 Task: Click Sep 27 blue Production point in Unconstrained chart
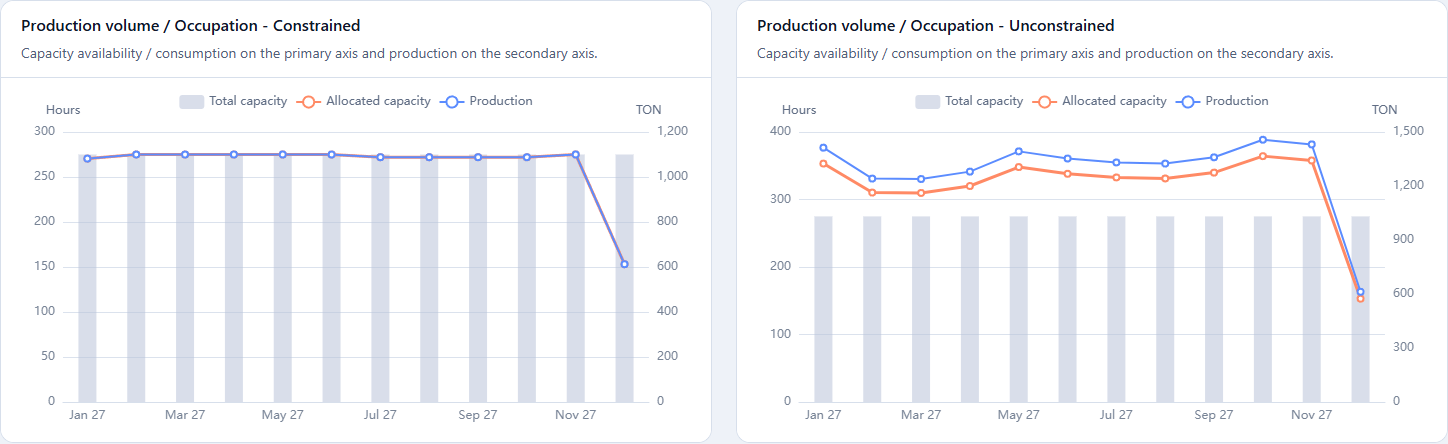(x=1214, y=157)
